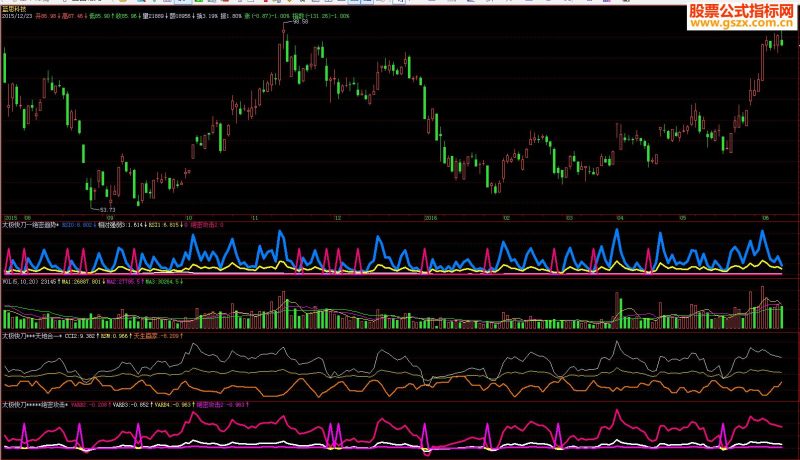The image size is (800, 460).
Task: Click the red site logo heading at top right
Action: [x=741, y=10]
